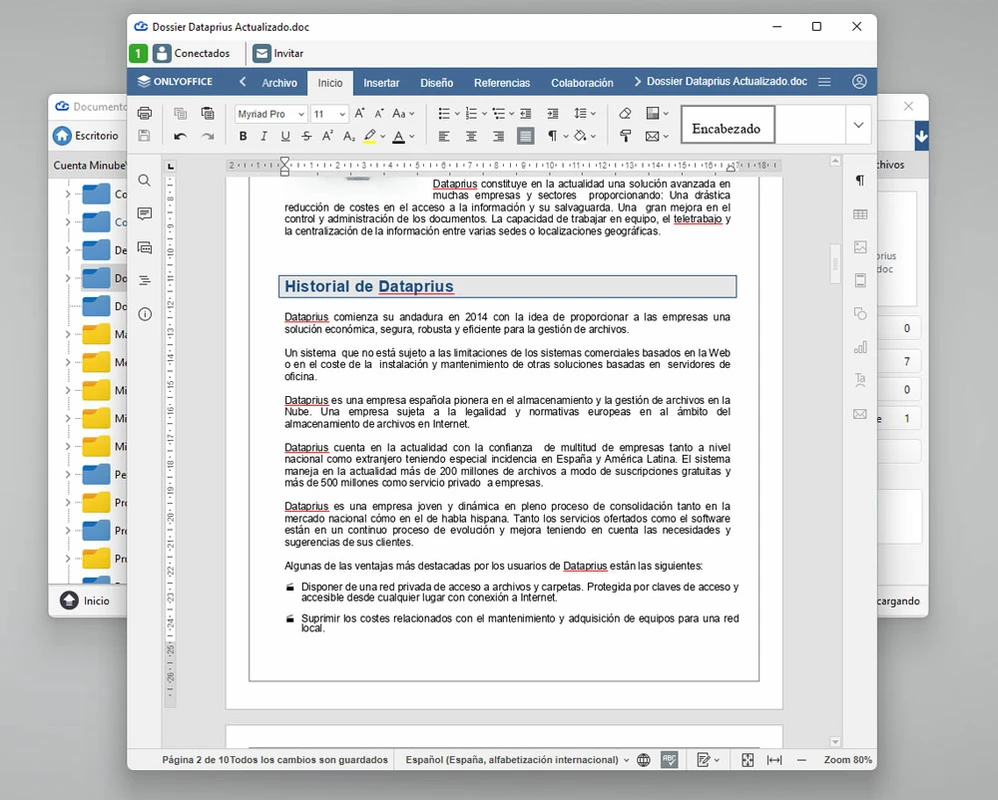Click the fit to page icon
The height and width of the screenshot is (800, 998).
pos(748,760)
